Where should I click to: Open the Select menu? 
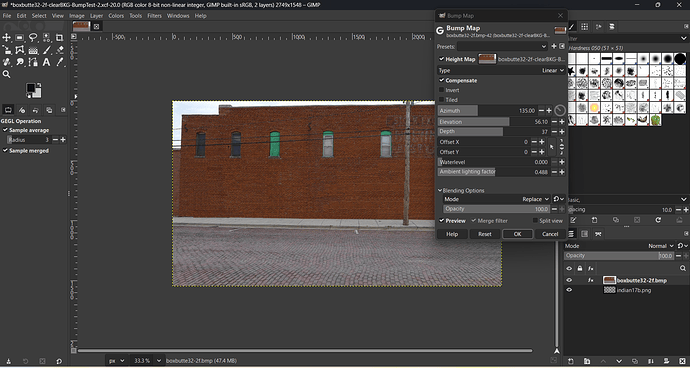click(39, 16)
